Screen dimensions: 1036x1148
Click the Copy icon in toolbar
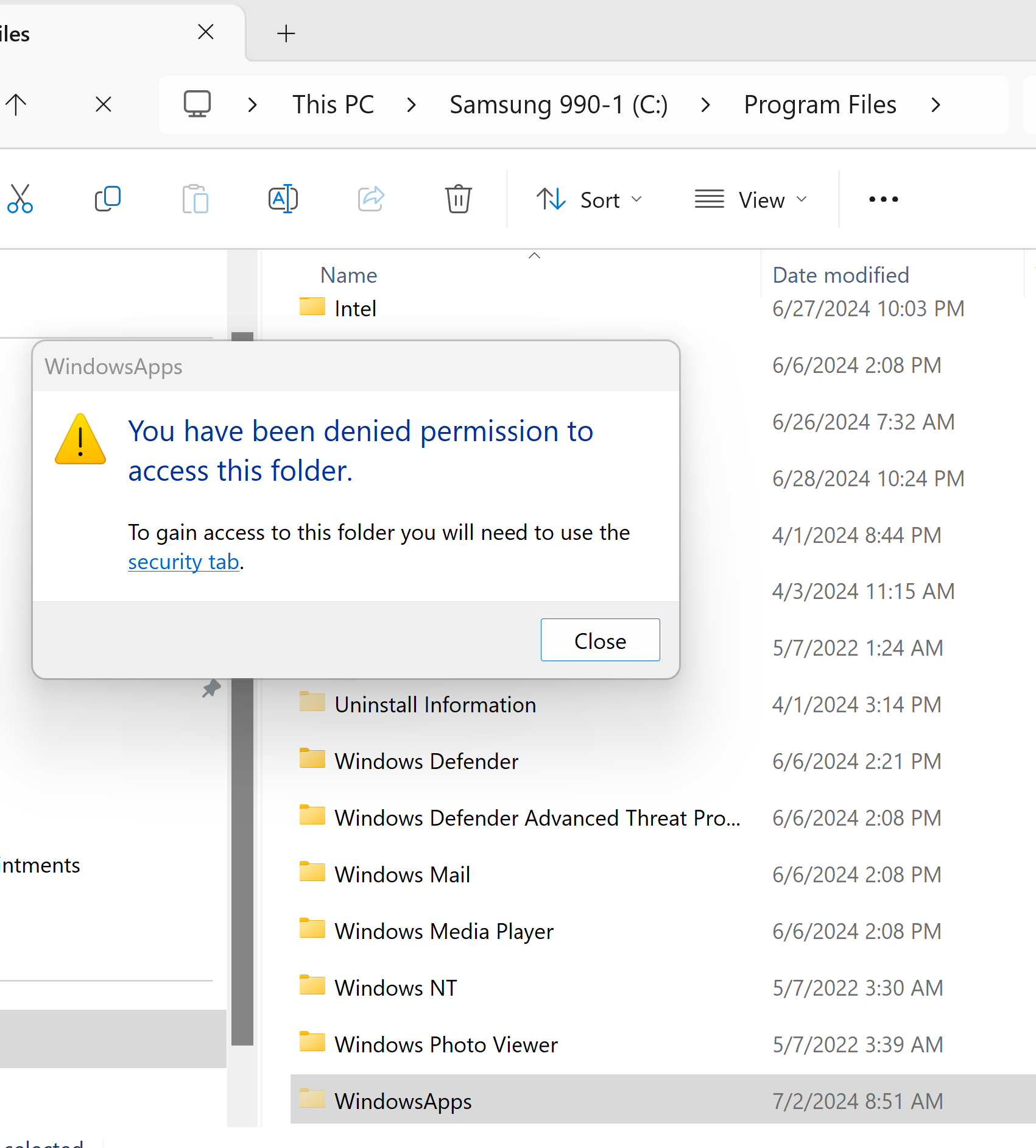point(108,199)
